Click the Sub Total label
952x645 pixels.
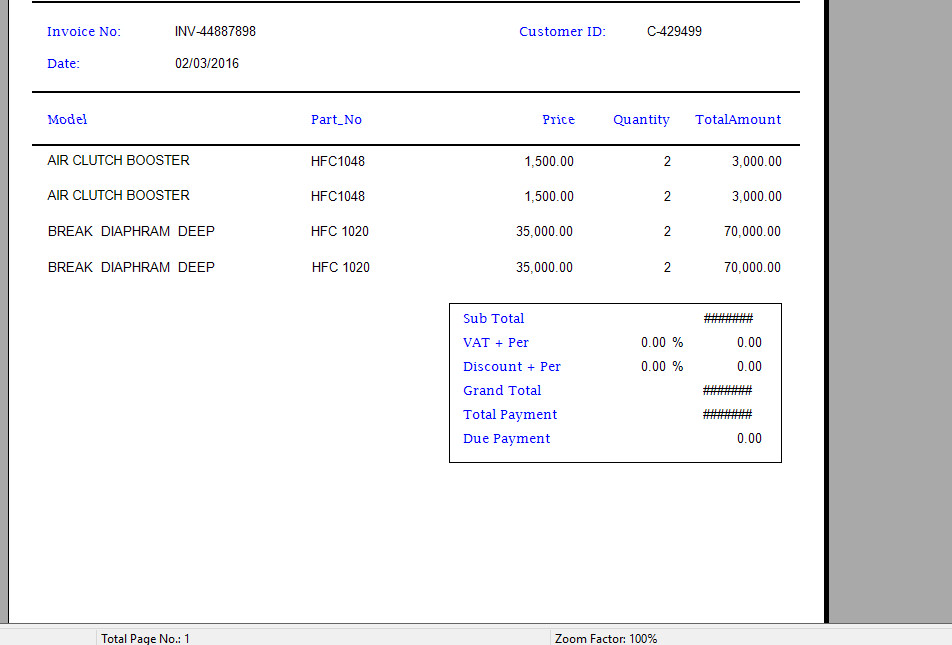(x=494, y=319)
